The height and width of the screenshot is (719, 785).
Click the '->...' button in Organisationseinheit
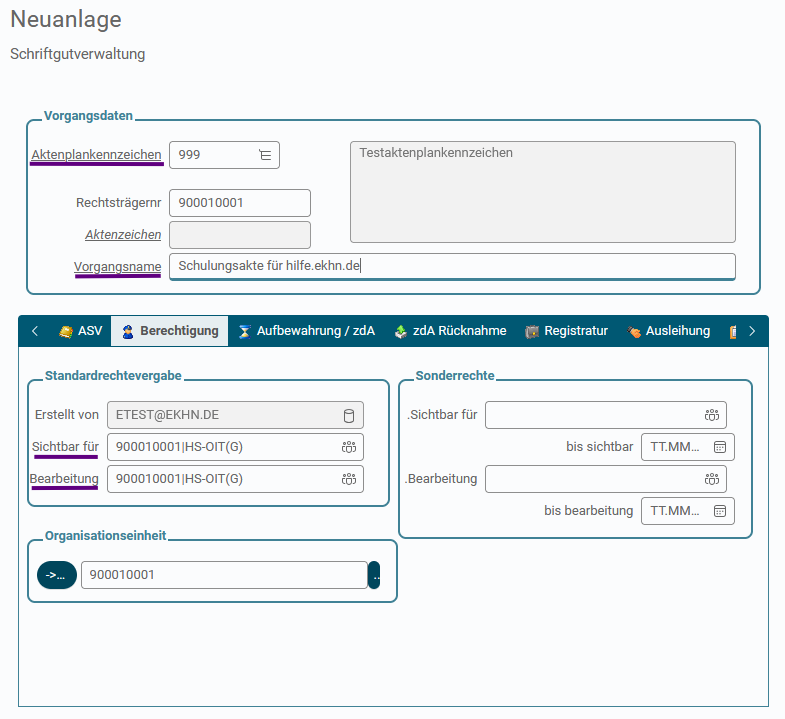coord(57,575)
